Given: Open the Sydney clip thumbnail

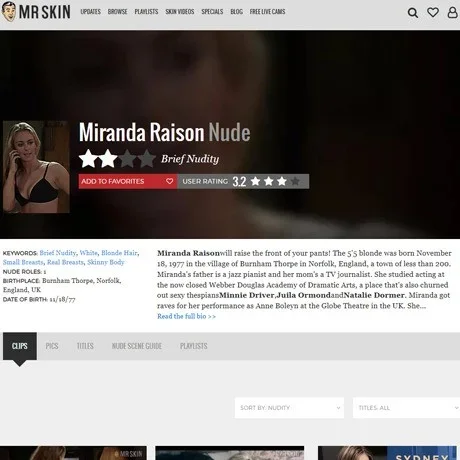Looking at the screenshot, I should pos(387,453).
